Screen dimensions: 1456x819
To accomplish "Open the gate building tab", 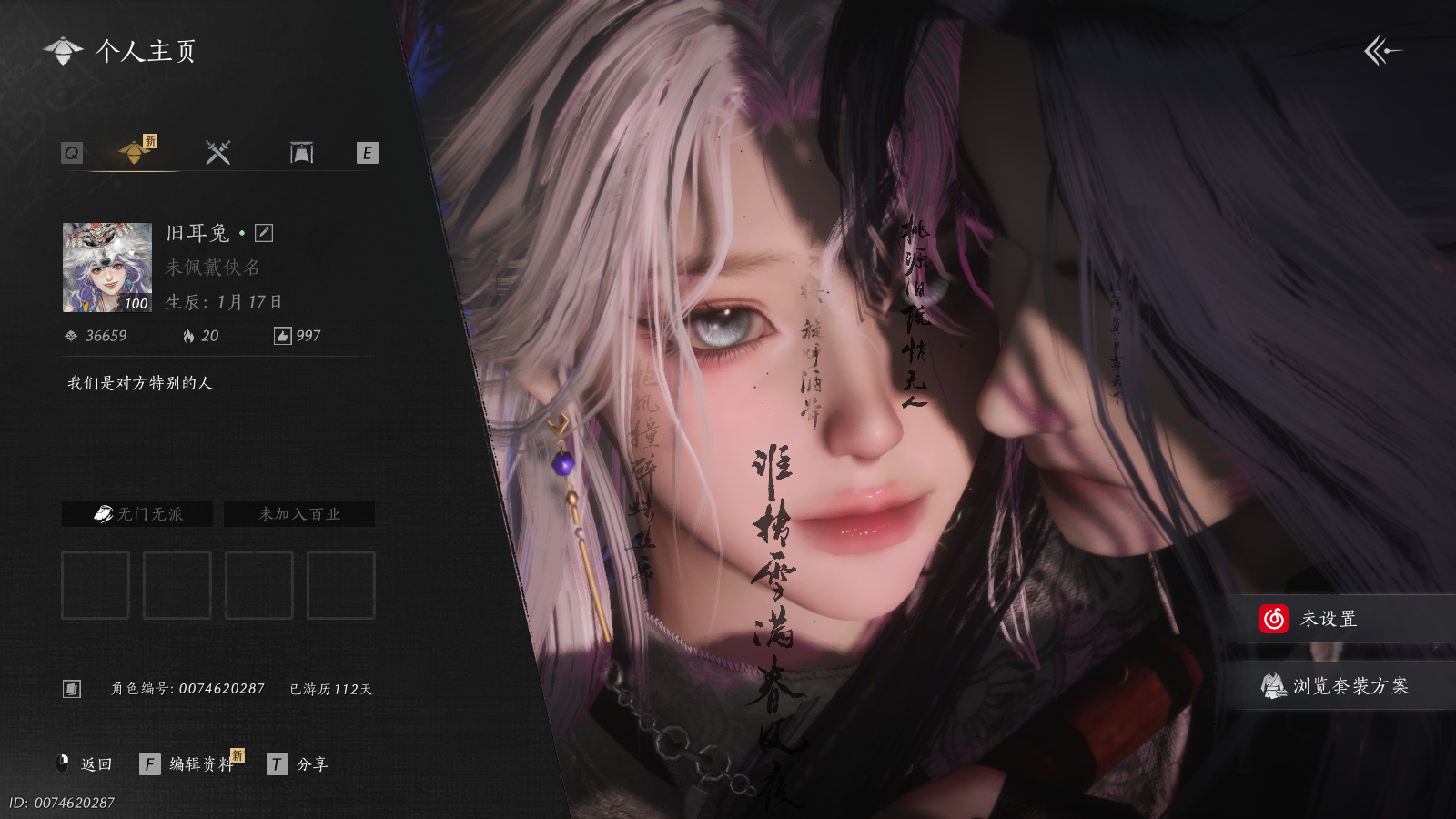I will (x=301, y=153).
